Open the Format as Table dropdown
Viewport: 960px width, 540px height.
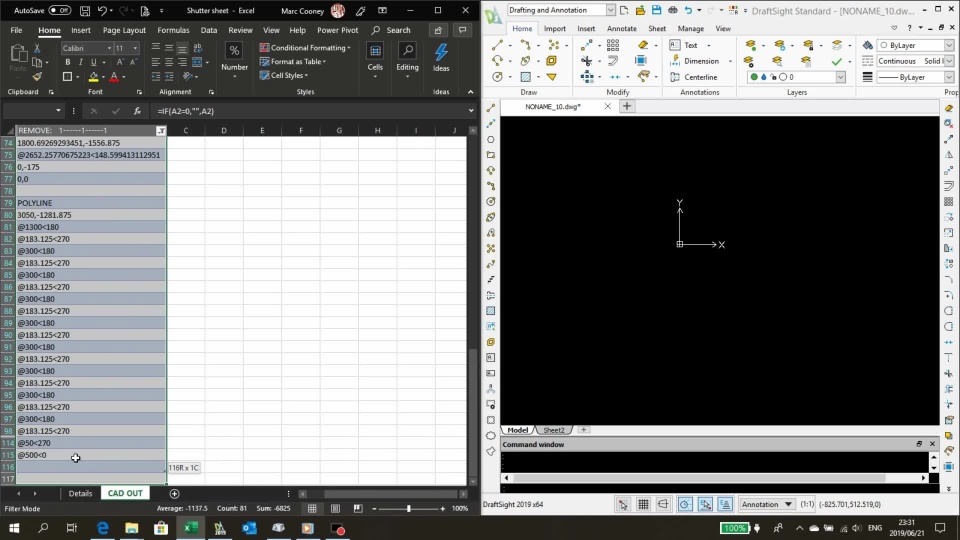[293, 61]
